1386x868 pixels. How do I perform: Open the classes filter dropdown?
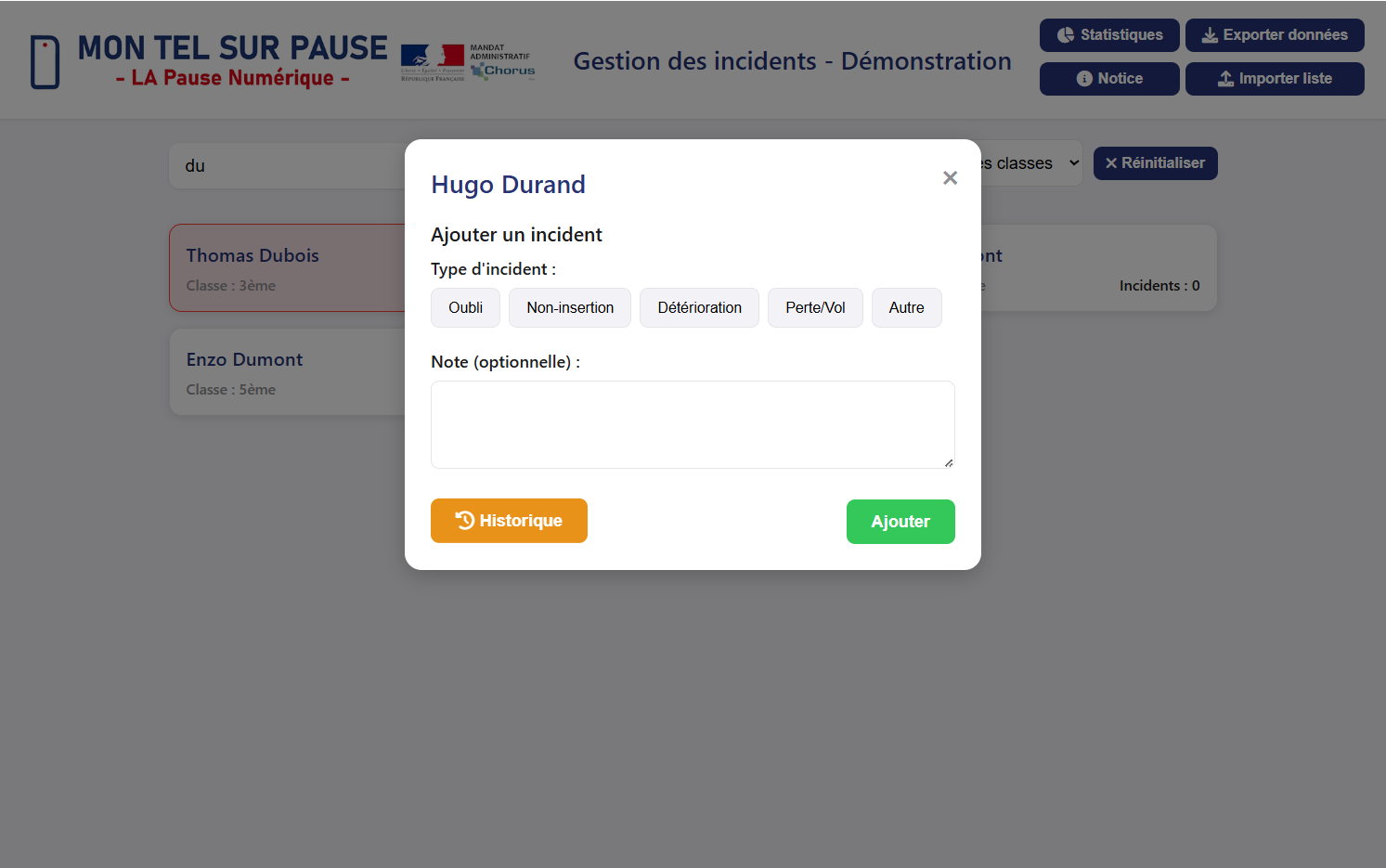[1030, 163]
